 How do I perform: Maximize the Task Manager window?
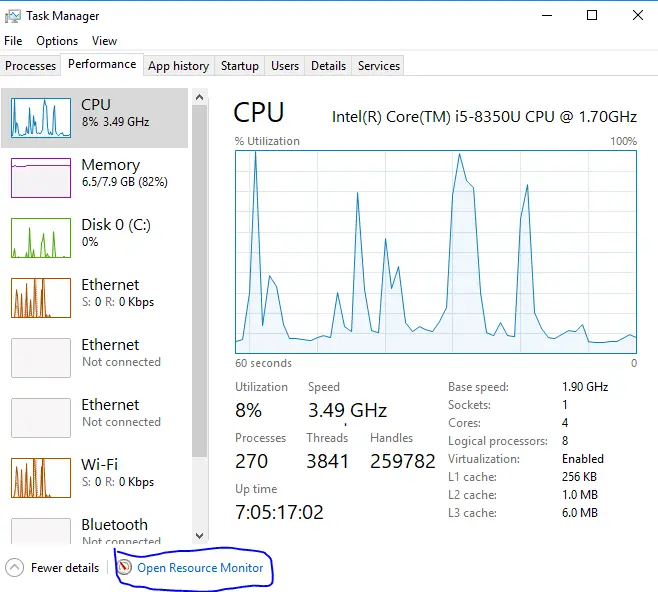pyautogui.click(x=592, y=16)
